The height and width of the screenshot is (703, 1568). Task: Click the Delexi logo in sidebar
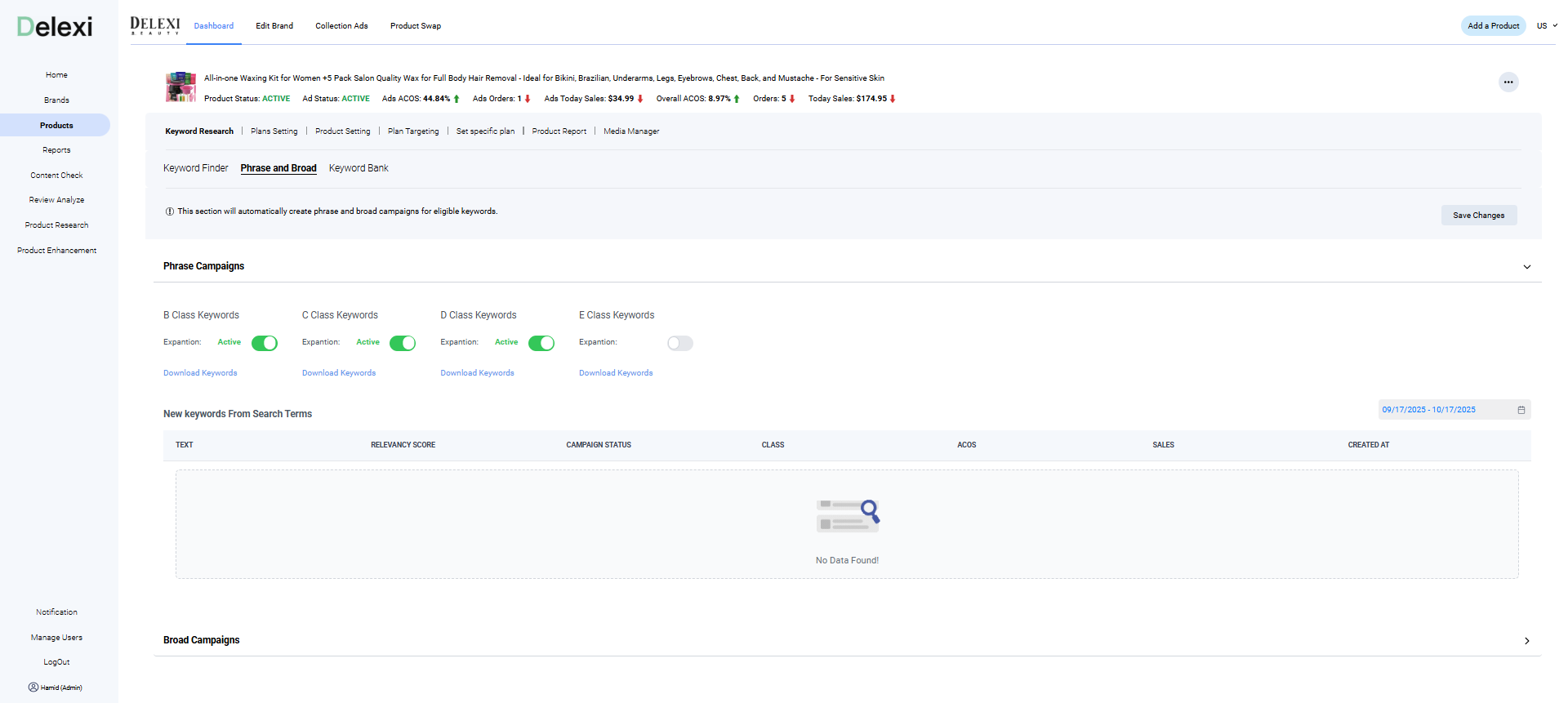[x=55, y=27]
